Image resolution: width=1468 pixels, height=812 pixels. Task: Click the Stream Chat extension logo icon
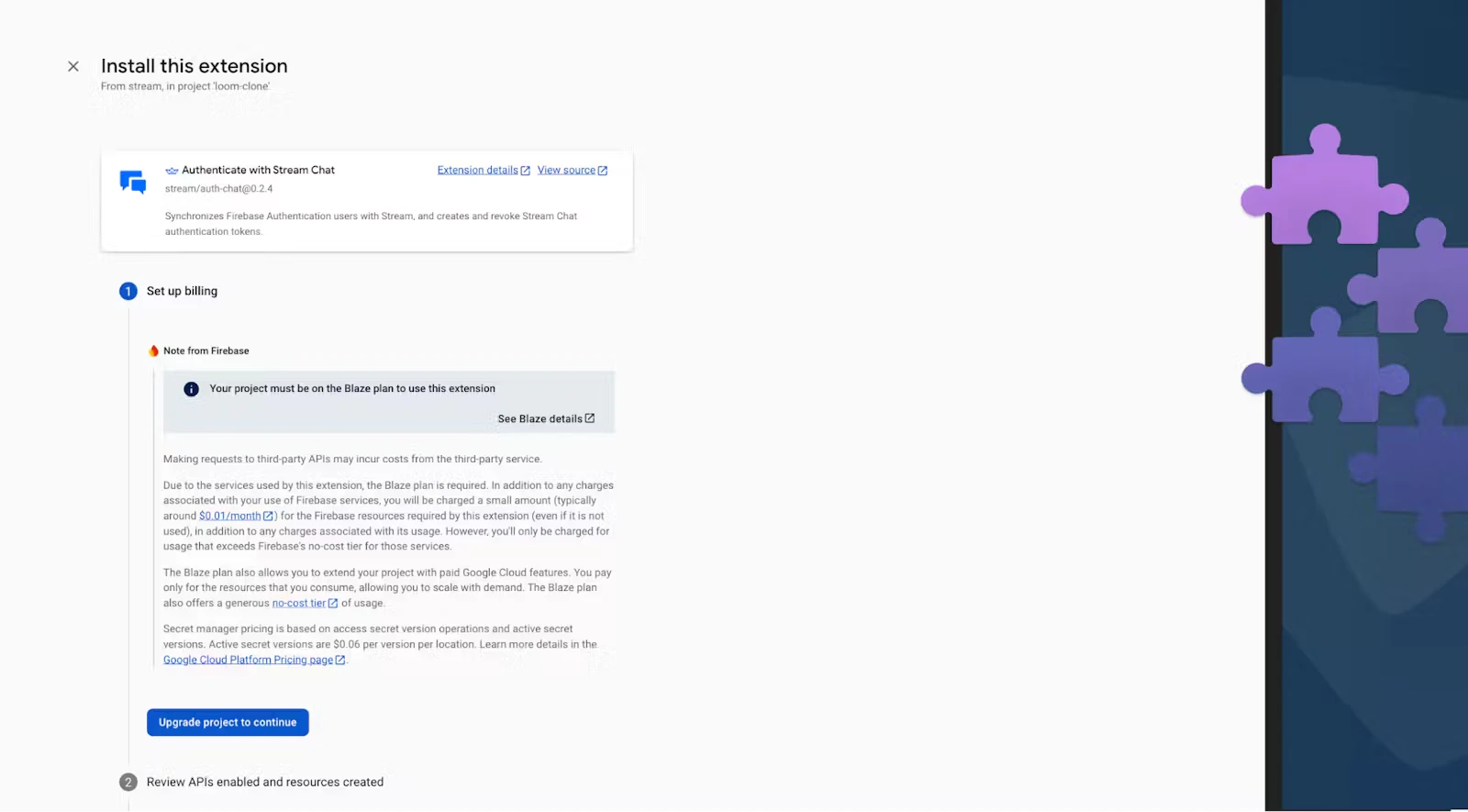133,182
